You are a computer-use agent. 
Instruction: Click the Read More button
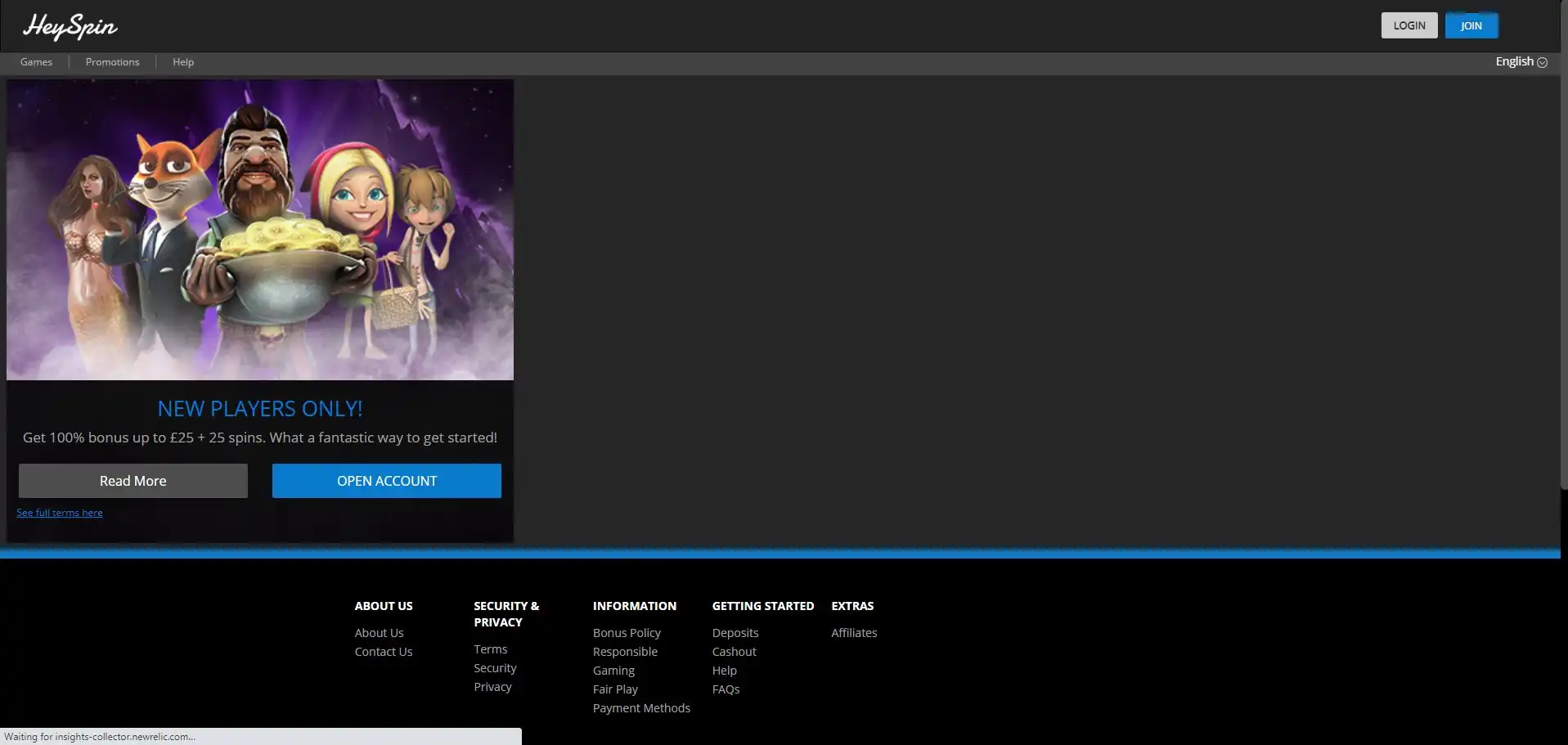pyautogui.click(x=133, y=481)
